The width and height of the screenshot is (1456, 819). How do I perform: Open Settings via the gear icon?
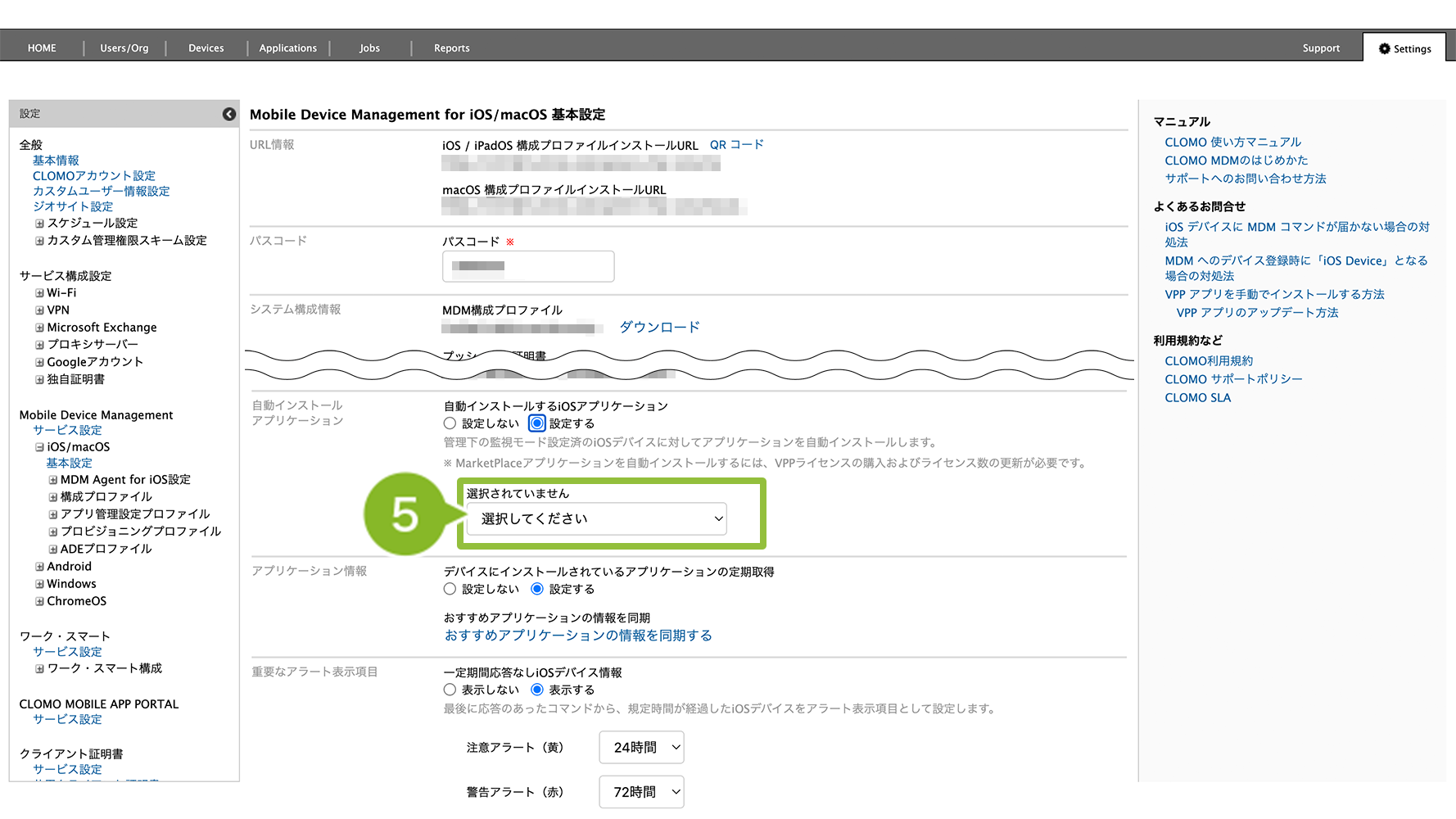click(1384, 49)
